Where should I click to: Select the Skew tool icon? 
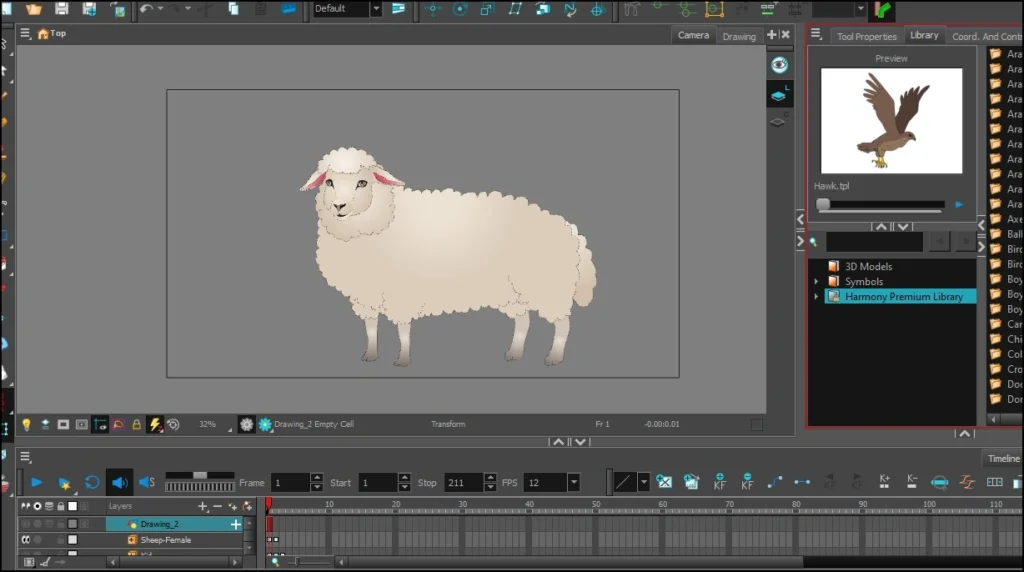[x=515, y=9]
